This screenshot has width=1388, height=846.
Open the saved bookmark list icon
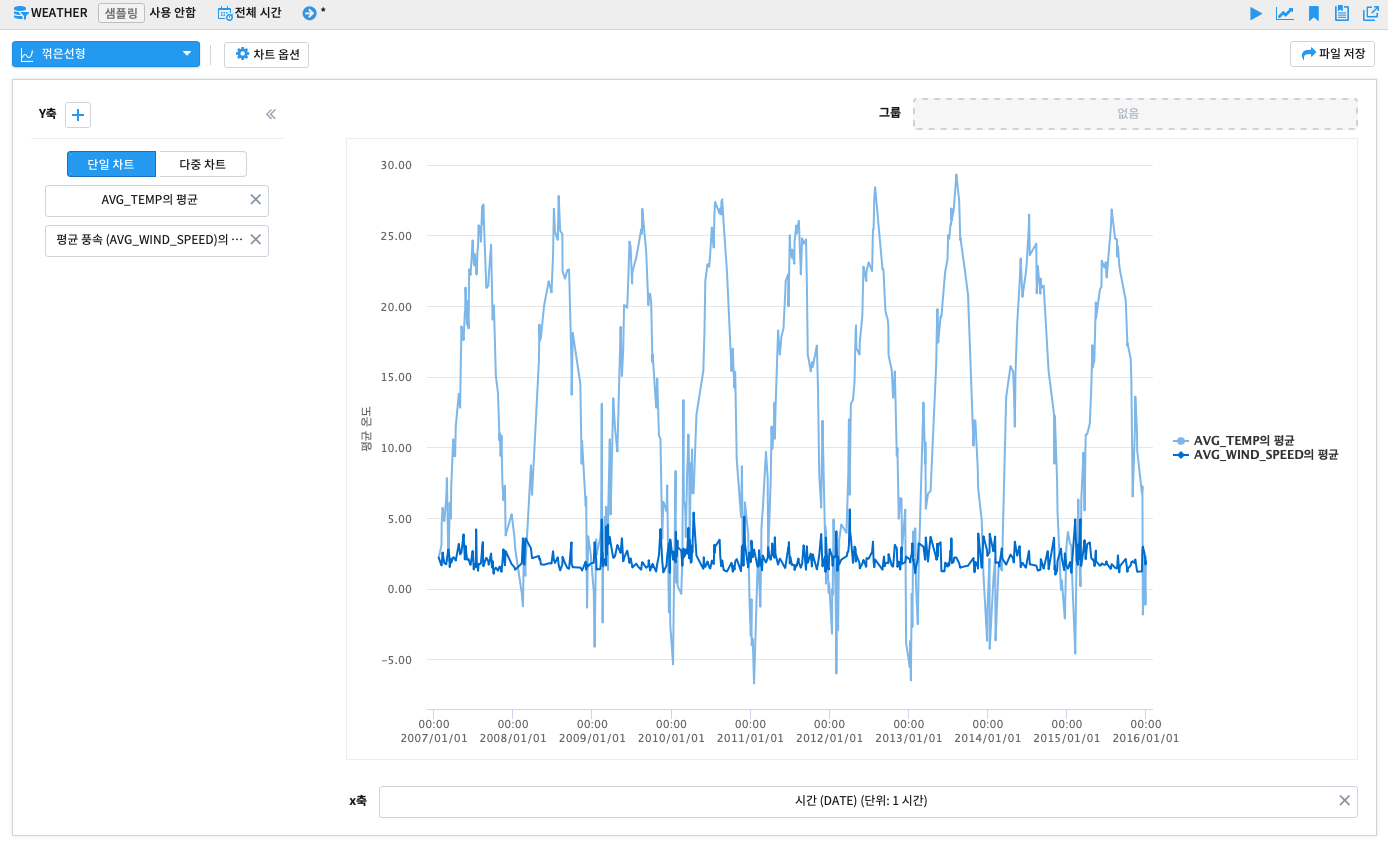tap(1342, 13)
